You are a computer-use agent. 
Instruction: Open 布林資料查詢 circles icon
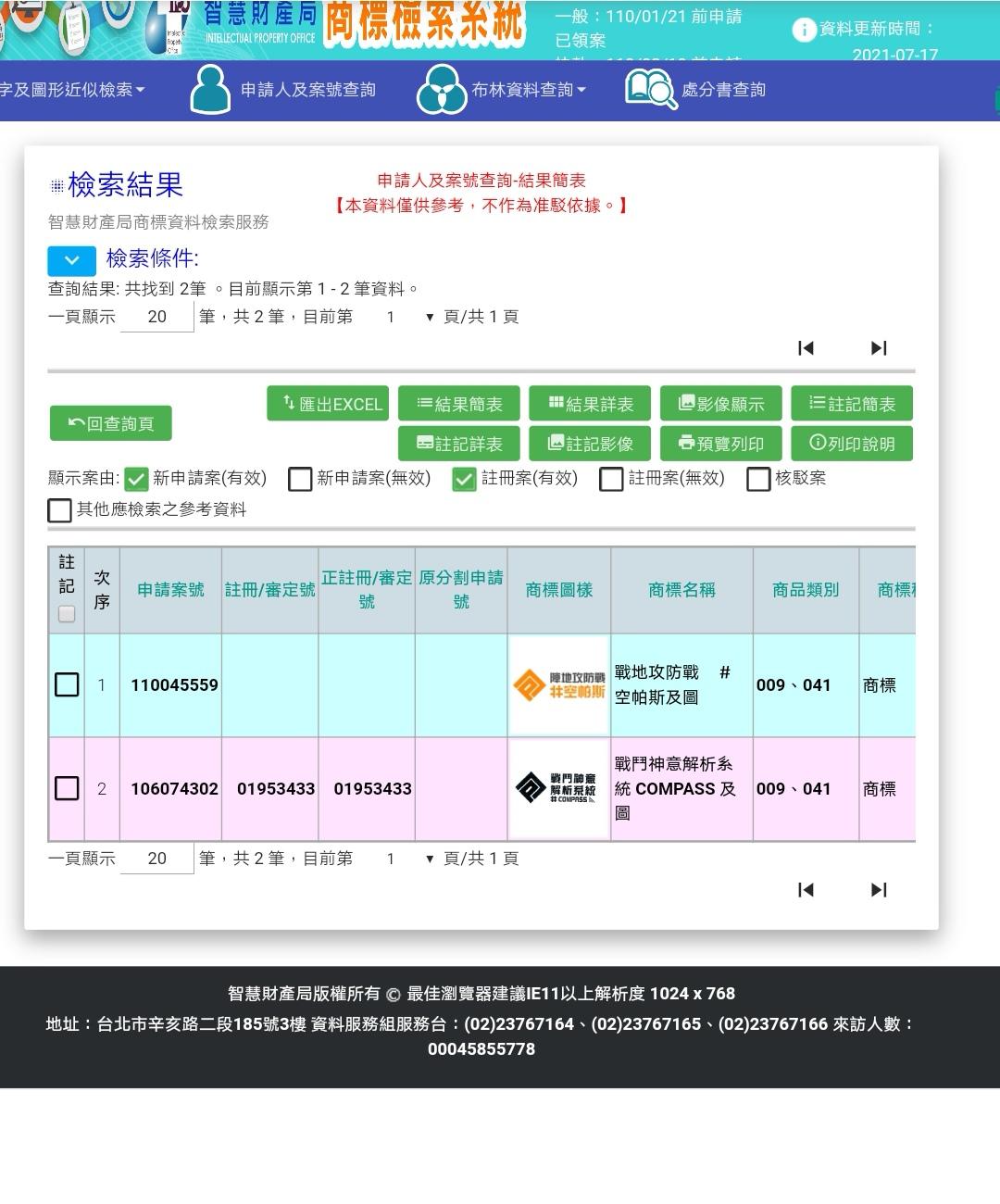pos(441,90)
